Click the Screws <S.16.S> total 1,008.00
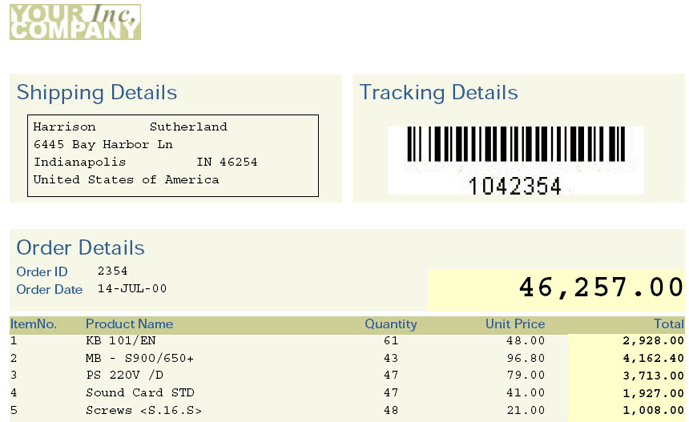 tap(653, 411)
